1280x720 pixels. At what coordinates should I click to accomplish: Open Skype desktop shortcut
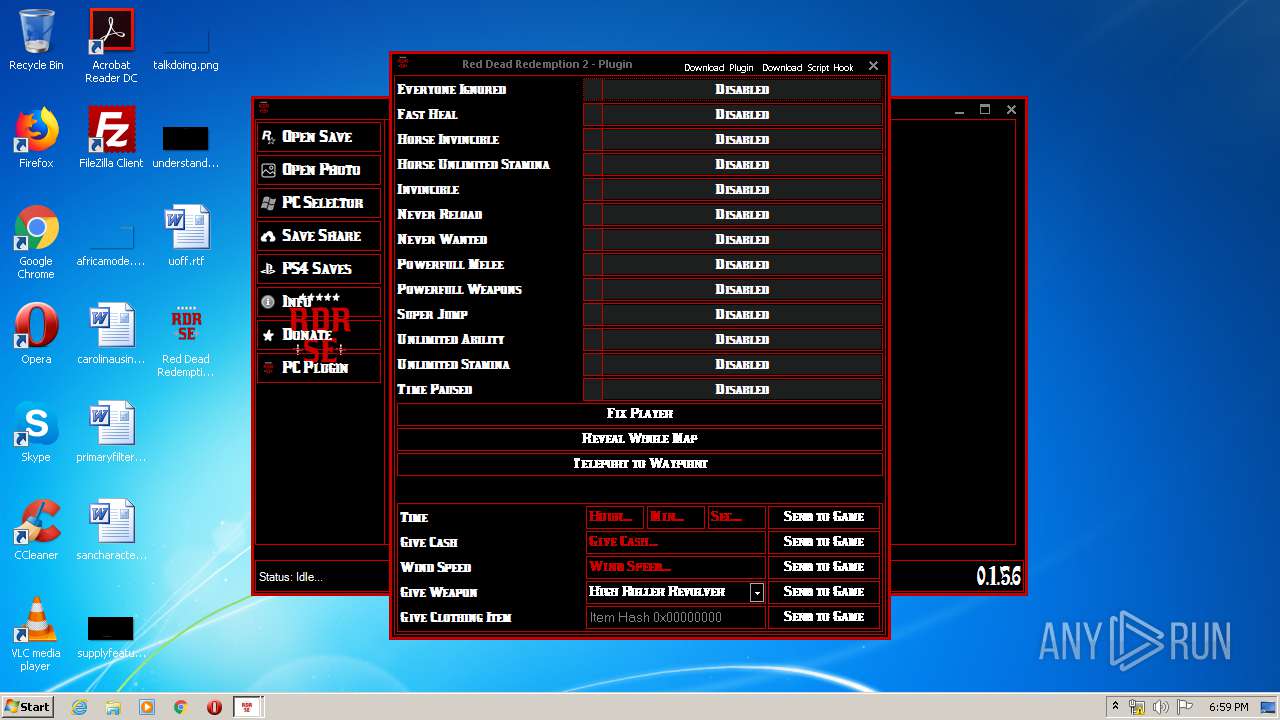tap(36, 432)
